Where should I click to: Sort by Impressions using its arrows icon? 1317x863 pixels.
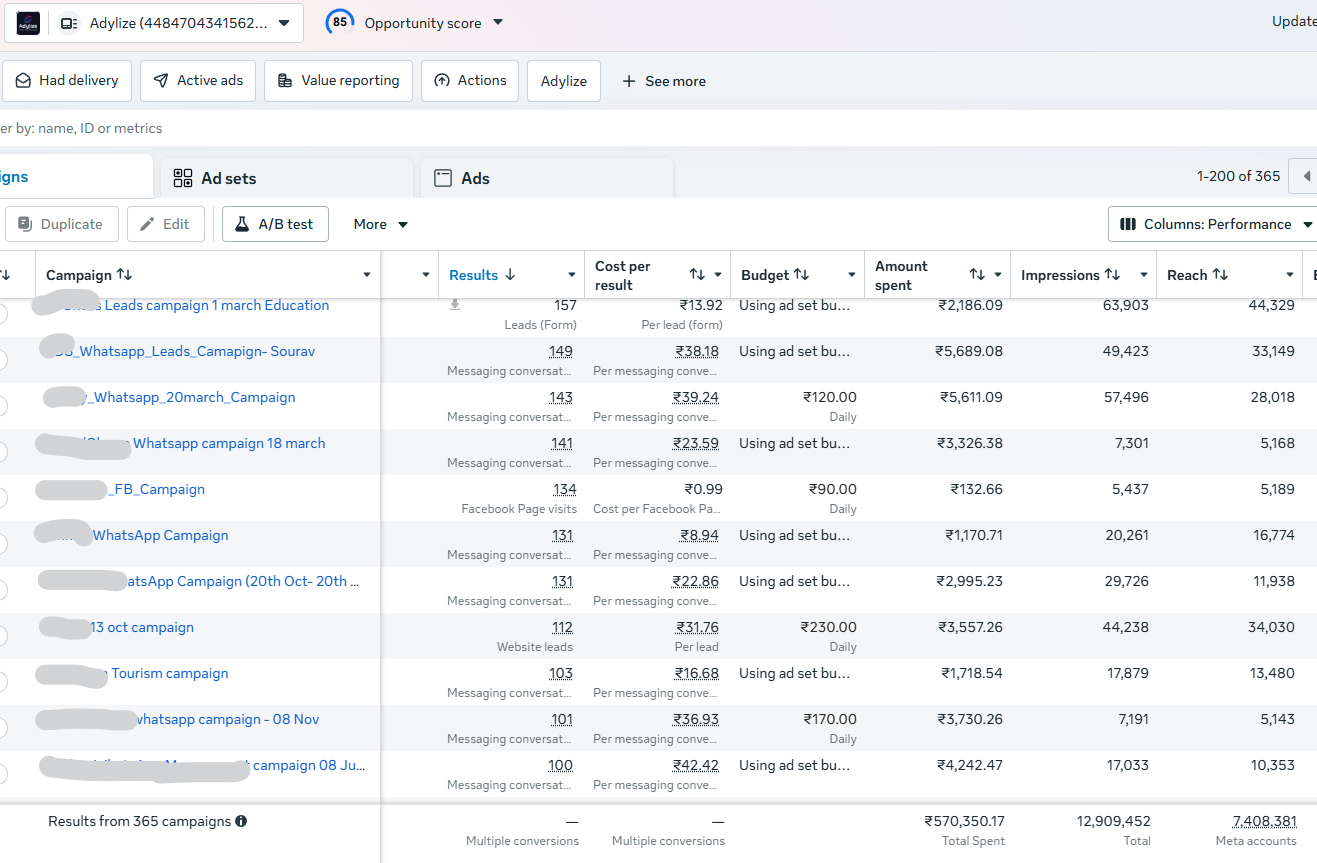(1114, 275)
